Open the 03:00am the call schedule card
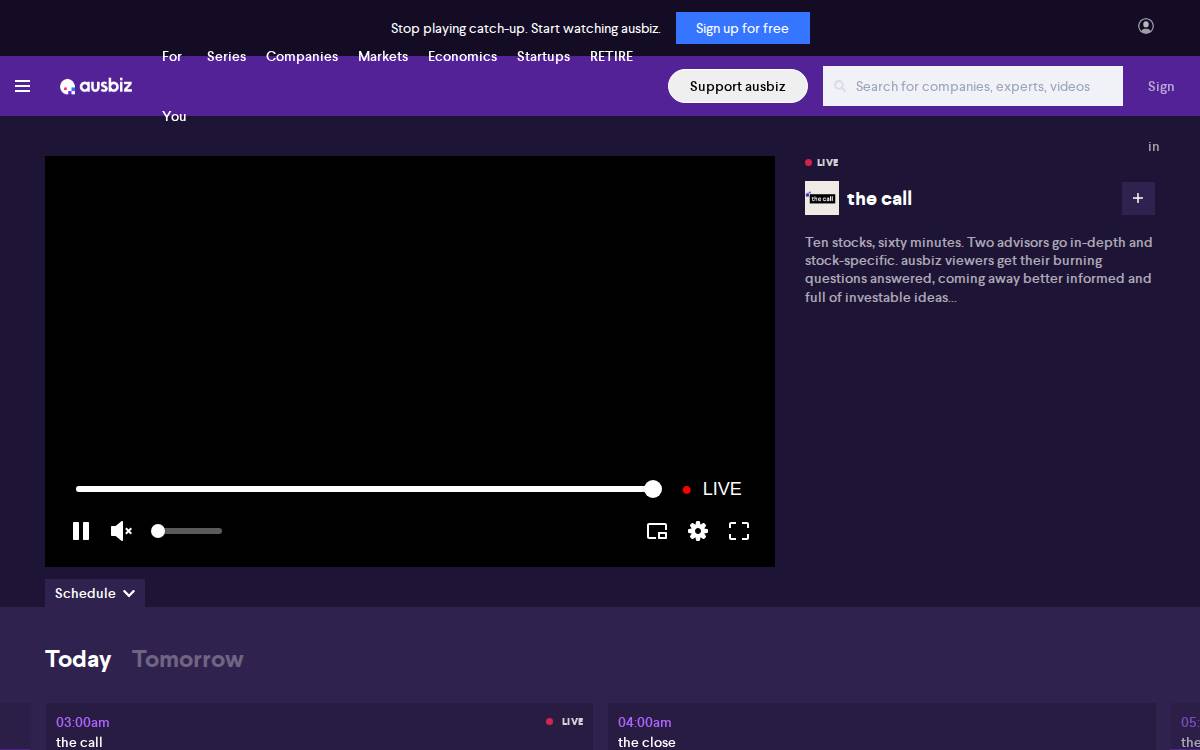 [x=319, y=727]
